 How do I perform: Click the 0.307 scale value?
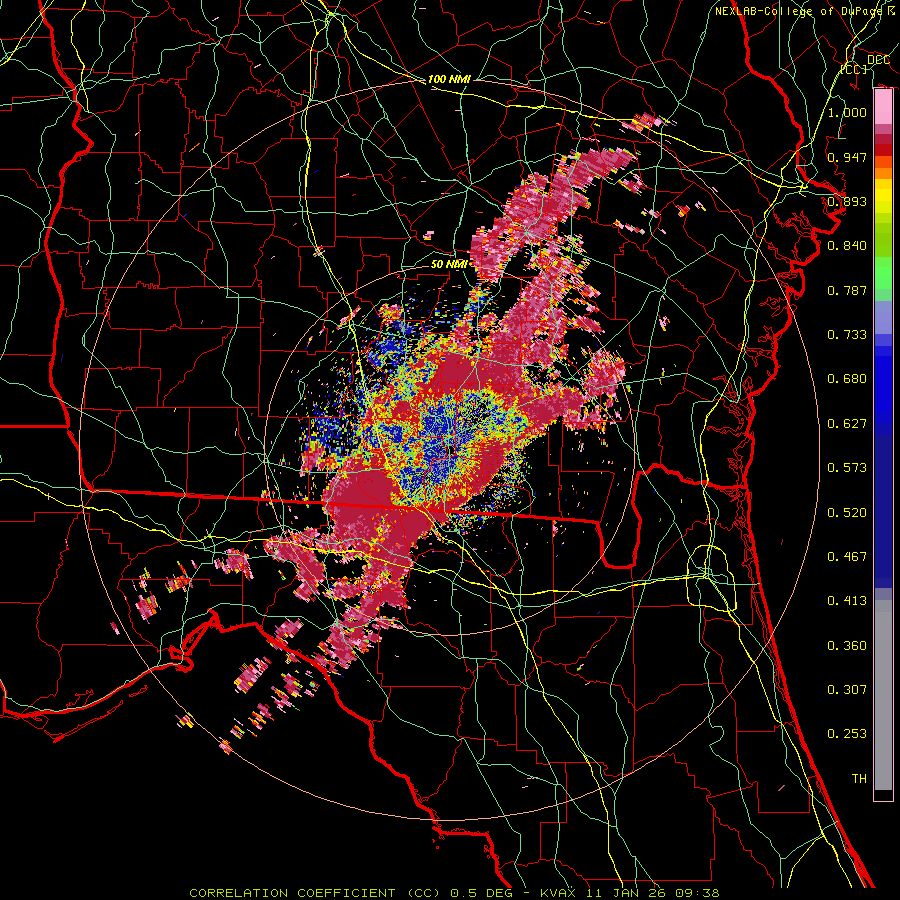pos(847,690)
